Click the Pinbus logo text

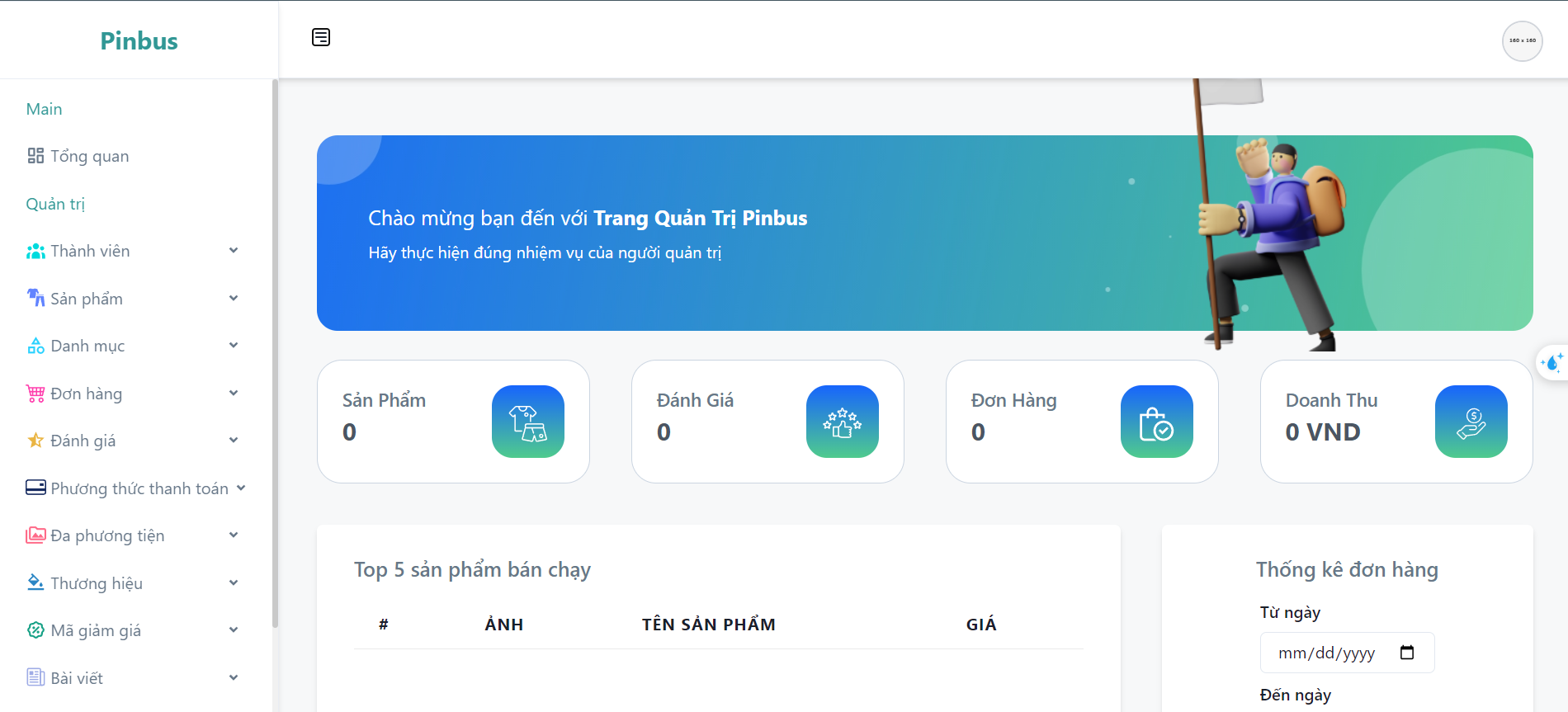point(138,40)
